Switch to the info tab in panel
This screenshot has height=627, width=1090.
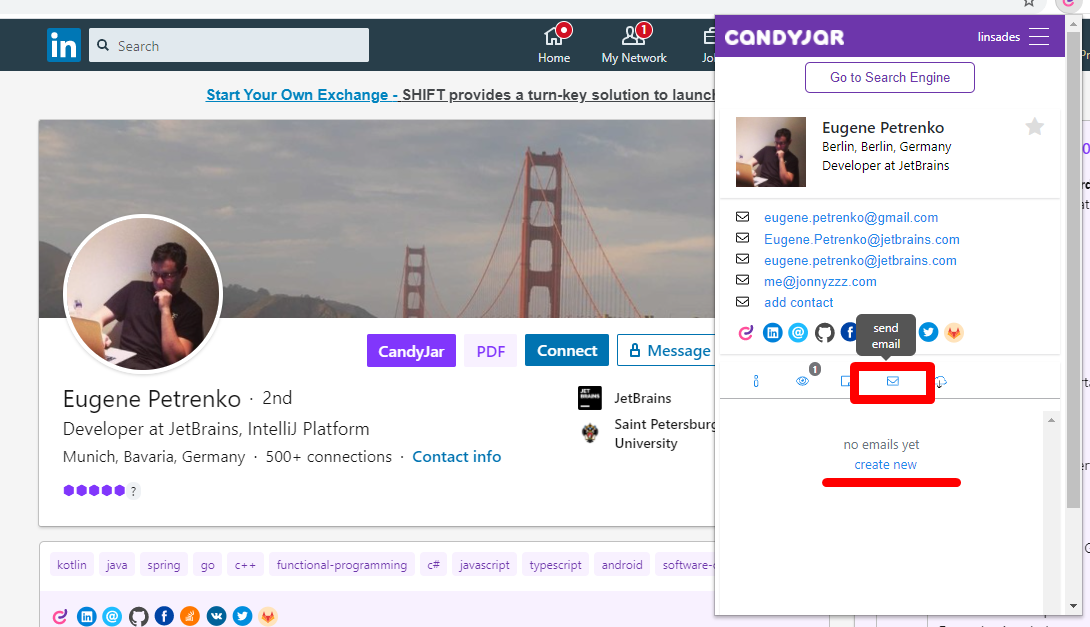(756, 381)
